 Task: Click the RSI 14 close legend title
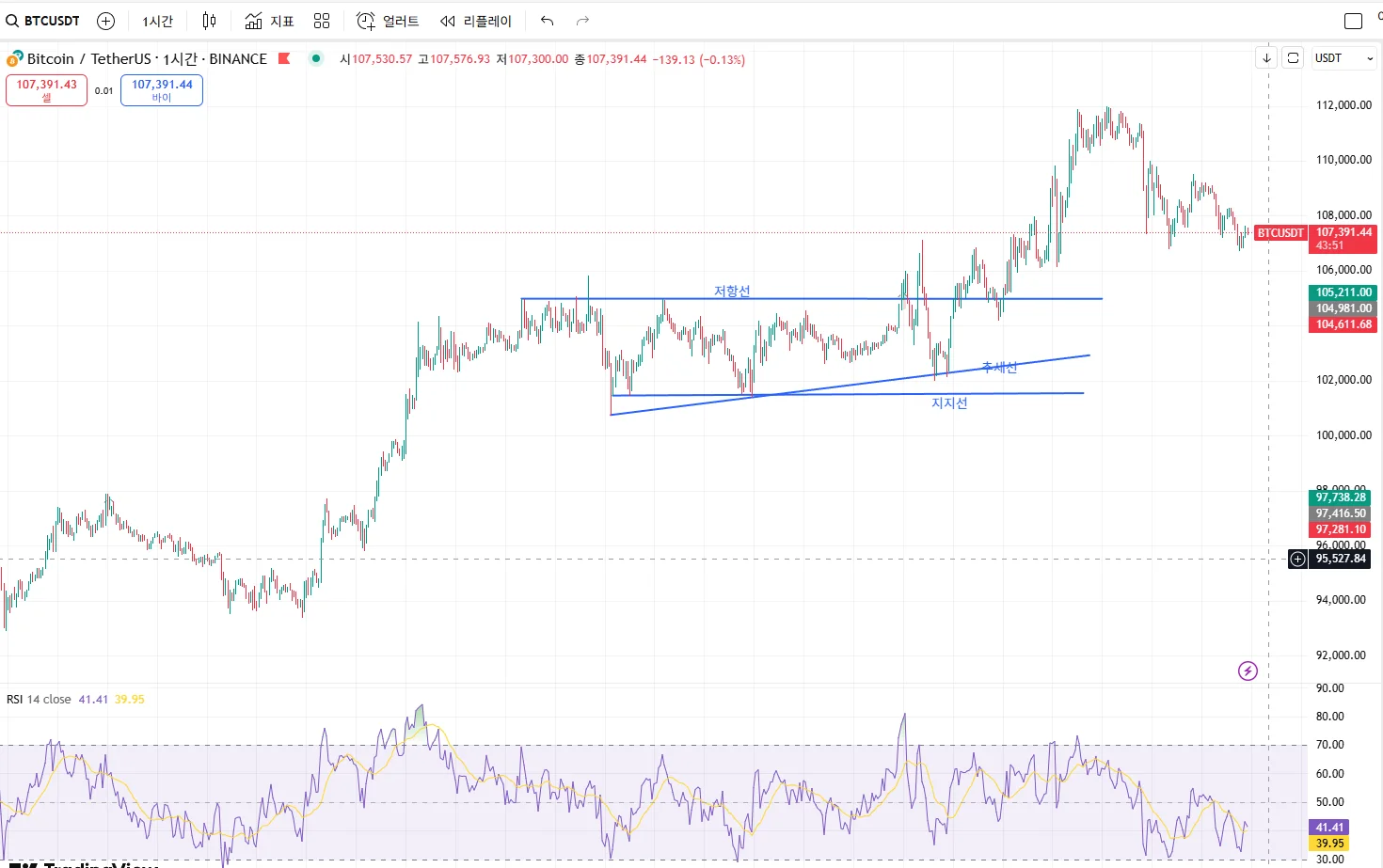point(39,700)
